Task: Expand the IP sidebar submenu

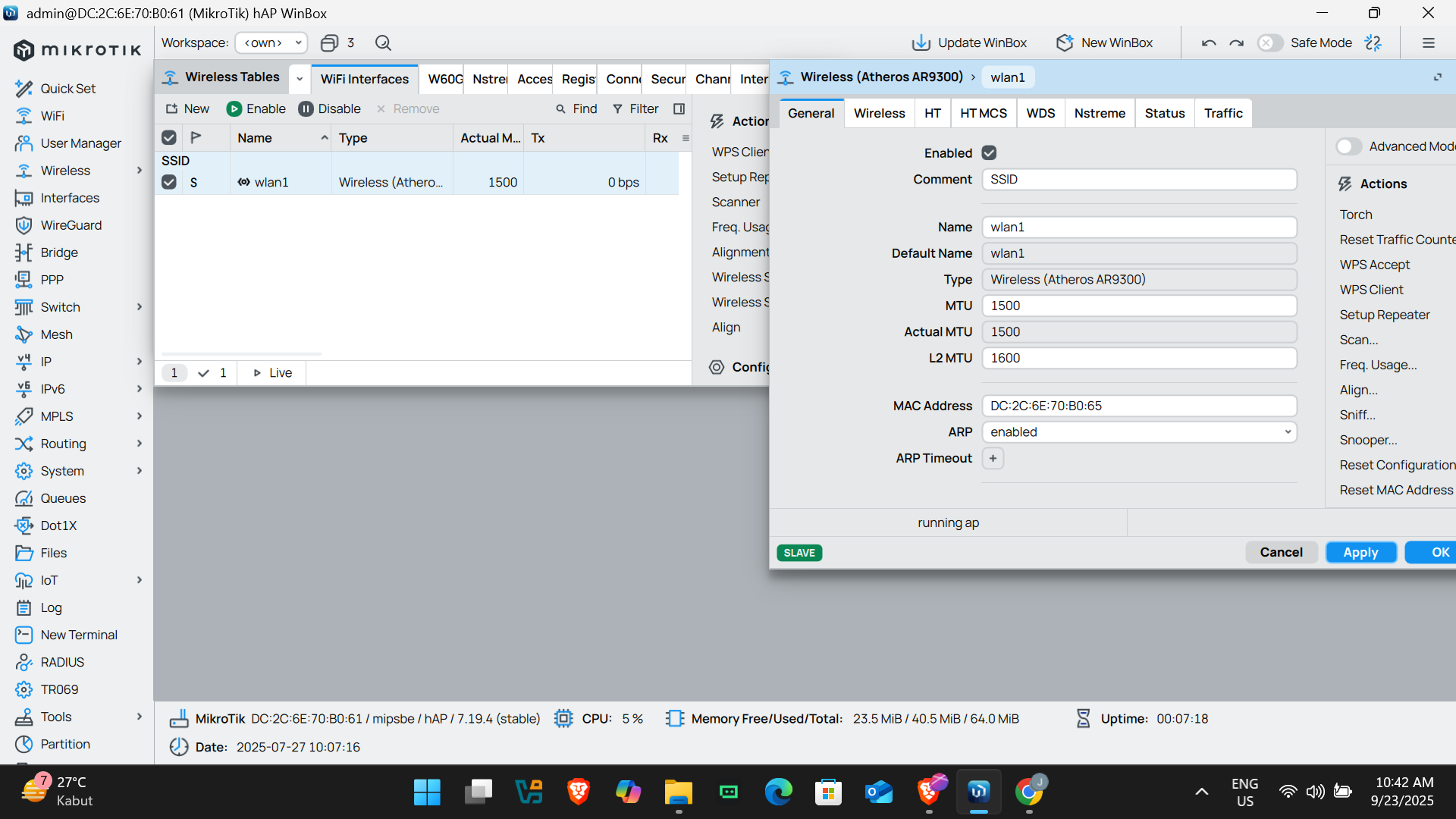Action: pyautogui.click(x=140, y=361)
